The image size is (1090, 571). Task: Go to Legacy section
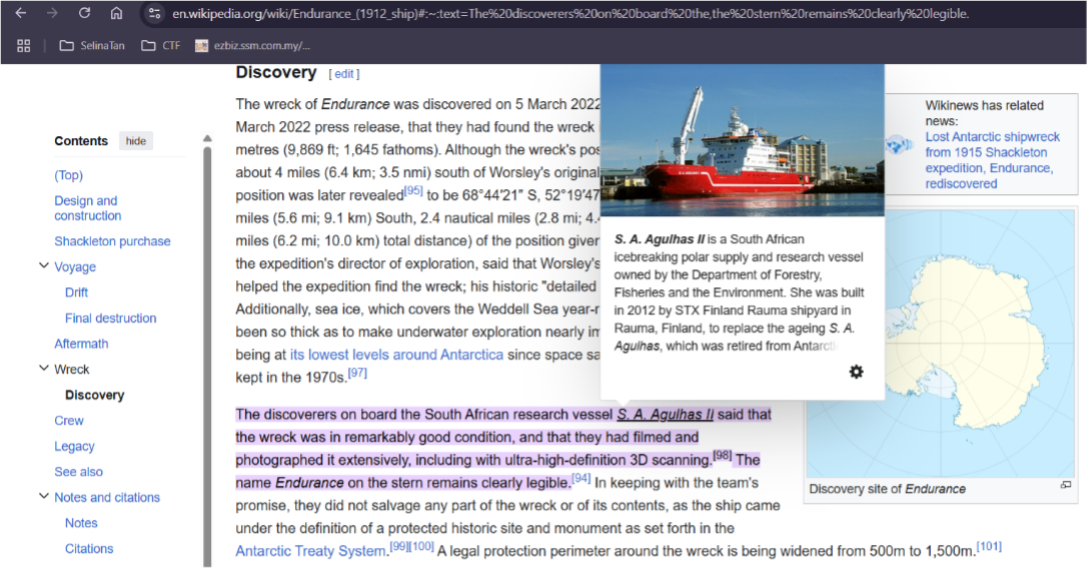(74, 447)
